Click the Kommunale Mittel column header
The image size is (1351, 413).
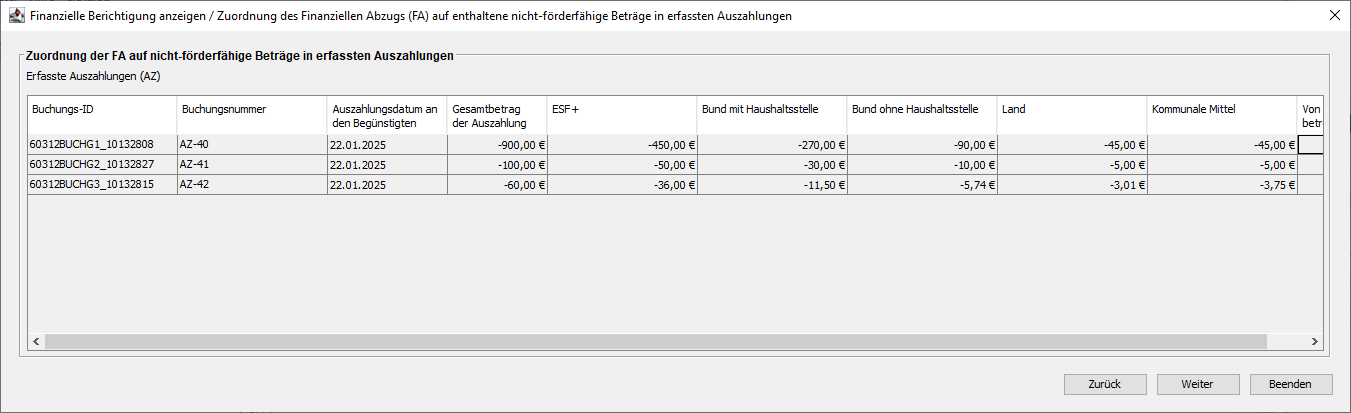click(x=1222, y=115)
